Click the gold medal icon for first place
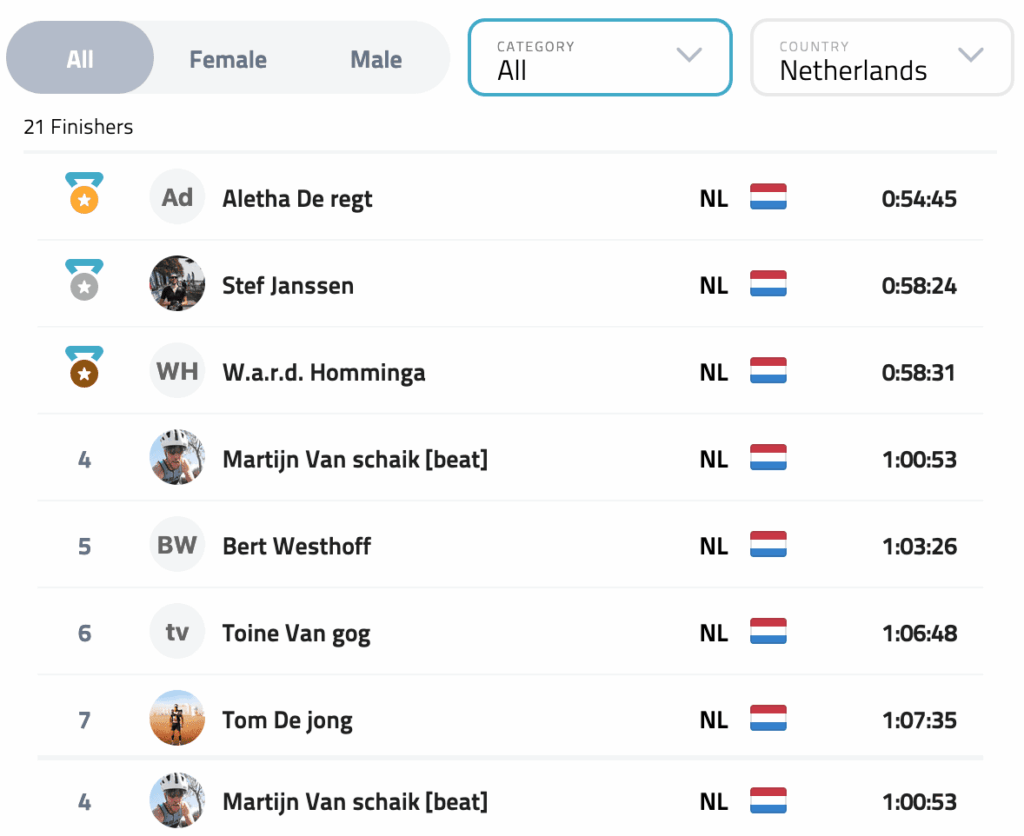This screenshot has width=1024, height=836. (84, 193)
